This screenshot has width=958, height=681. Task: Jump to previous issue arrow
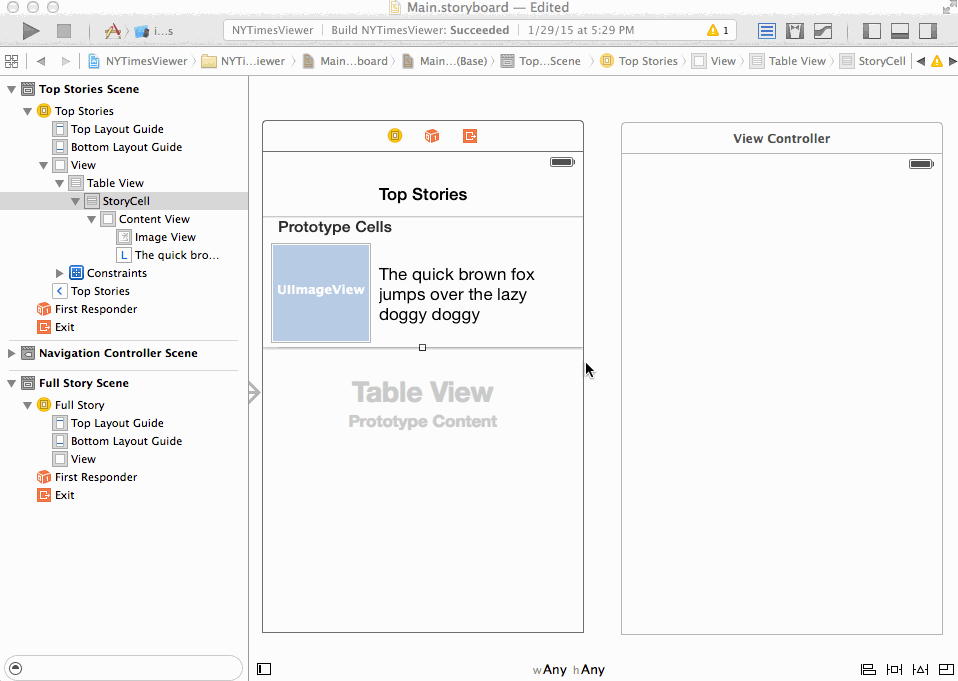(x=921, y=61)
